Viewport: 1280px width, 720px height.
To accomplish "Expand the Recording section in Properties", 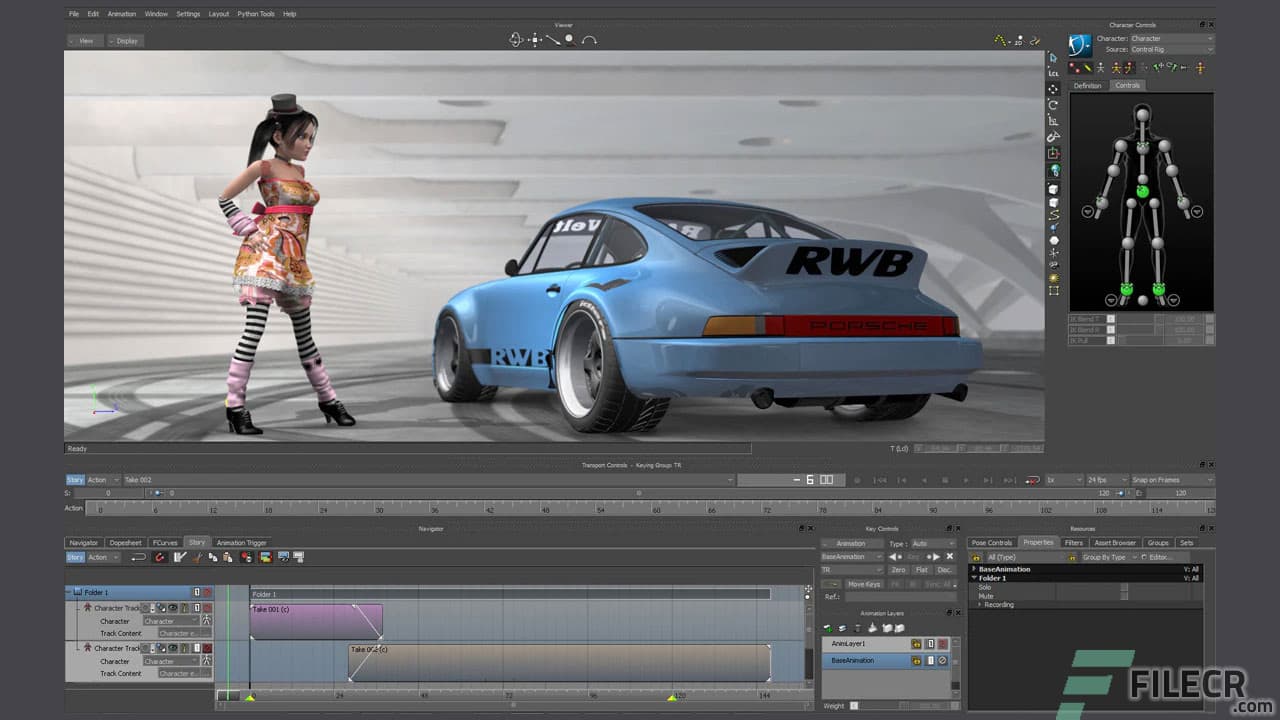I will [980, 604].
